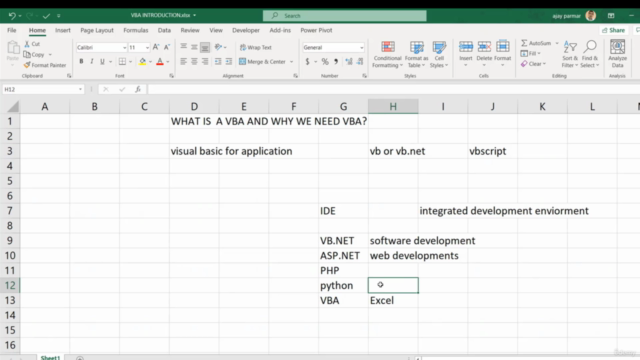640x360 pixels.
Task: Switch to the Developer tab
Action: (246, 30)
